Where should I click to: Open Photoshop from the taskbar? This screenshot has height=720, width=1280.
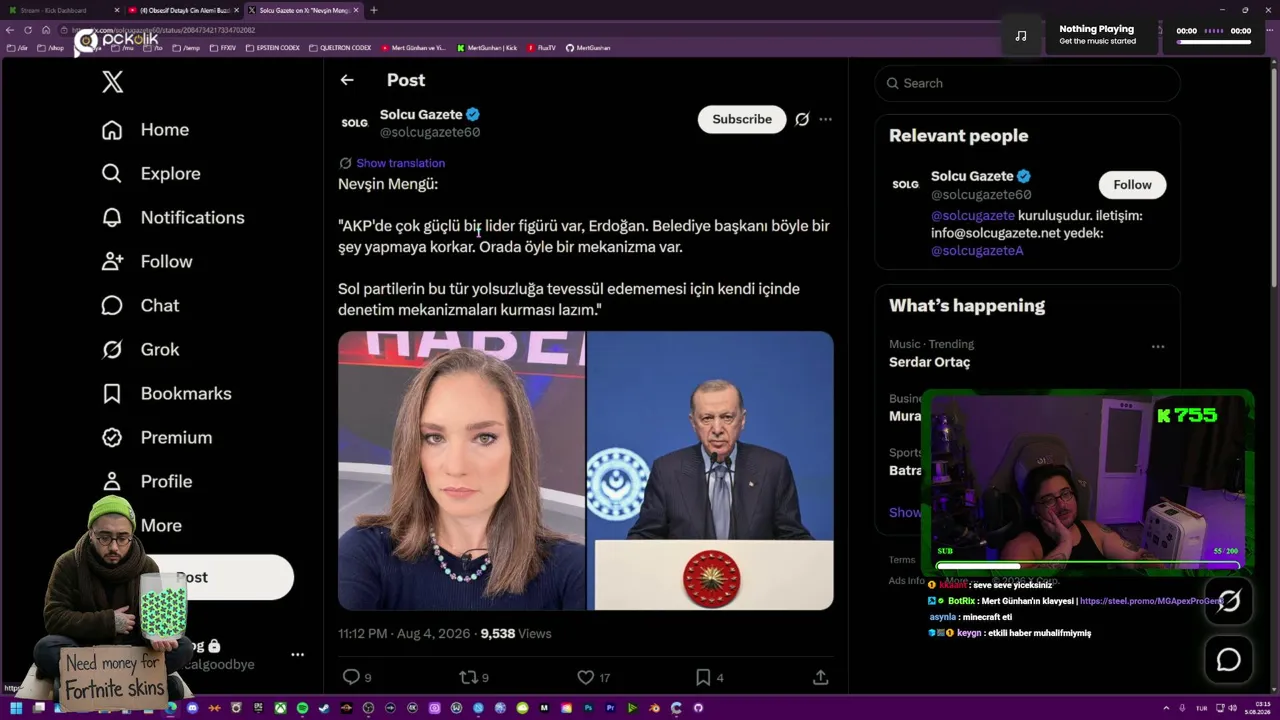(x=588, y=708)
